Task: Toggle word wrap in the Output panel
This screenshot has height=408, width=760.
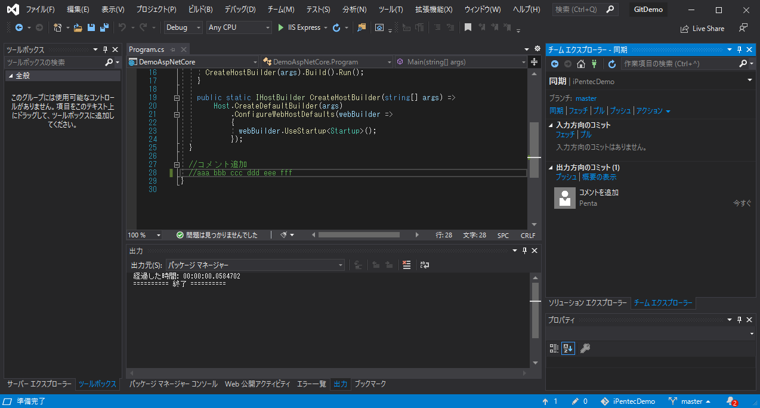Action: [x=424, y=265]
